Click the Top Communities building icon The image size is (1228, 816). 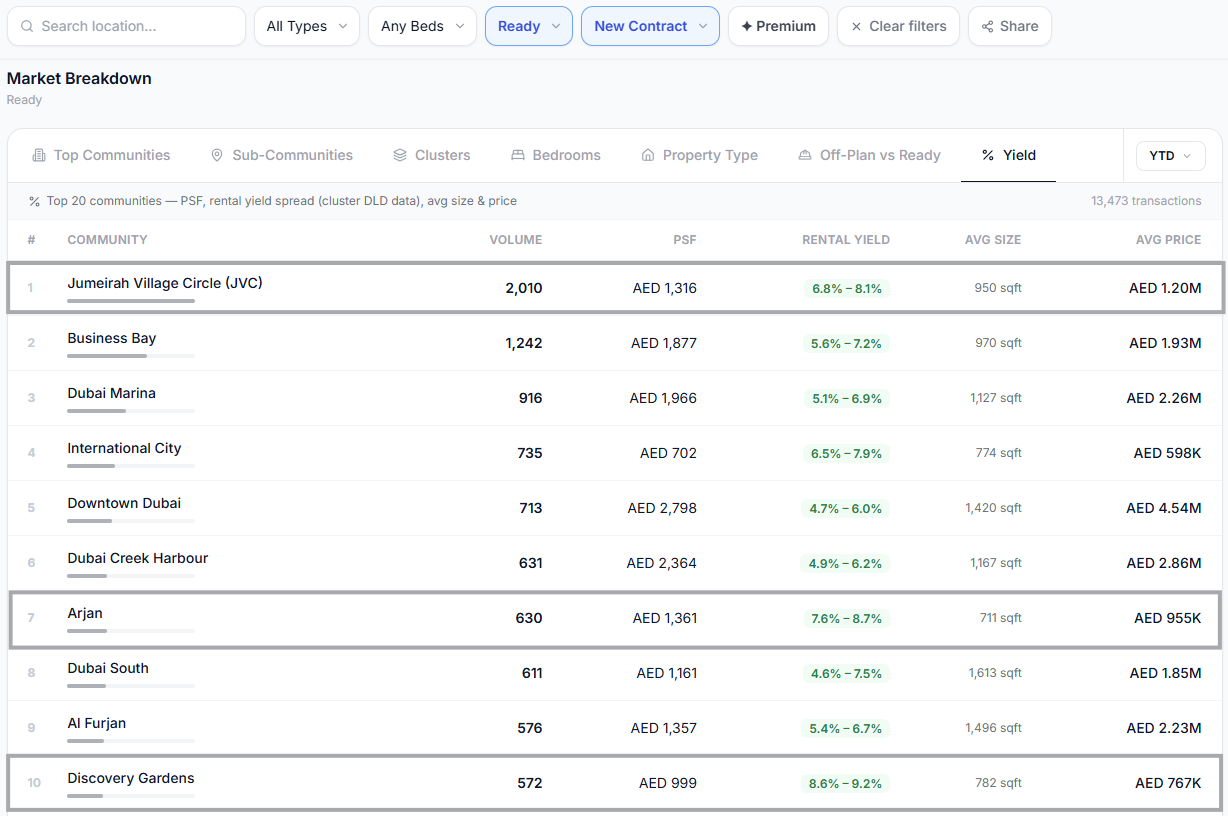click(39, 155)
